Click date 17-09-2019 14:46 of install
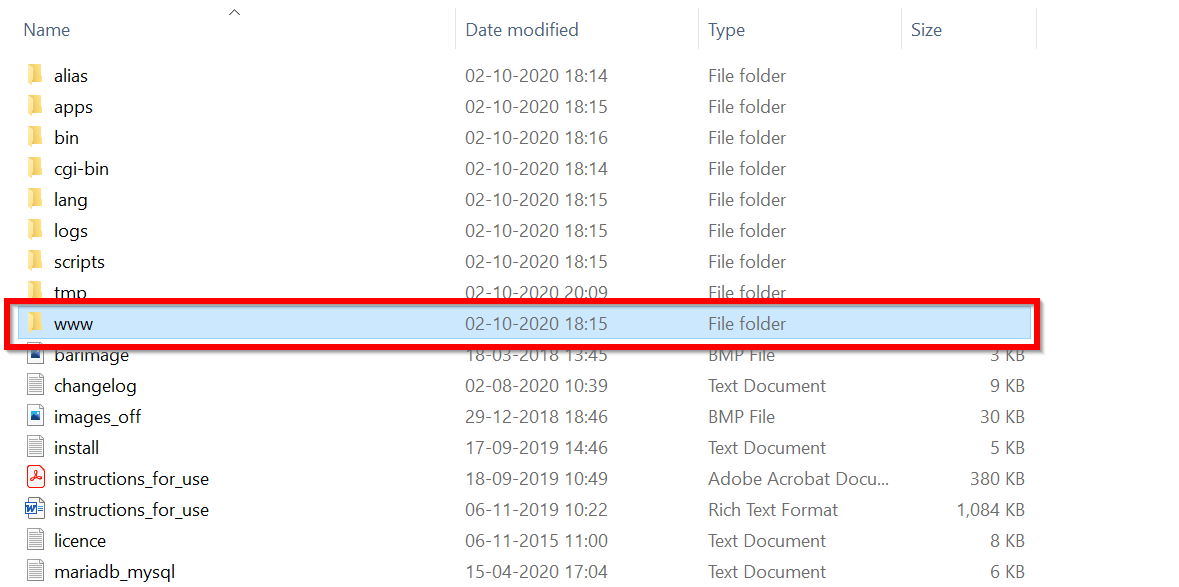Screen dimensions: 1179x587 pos(536,448)
